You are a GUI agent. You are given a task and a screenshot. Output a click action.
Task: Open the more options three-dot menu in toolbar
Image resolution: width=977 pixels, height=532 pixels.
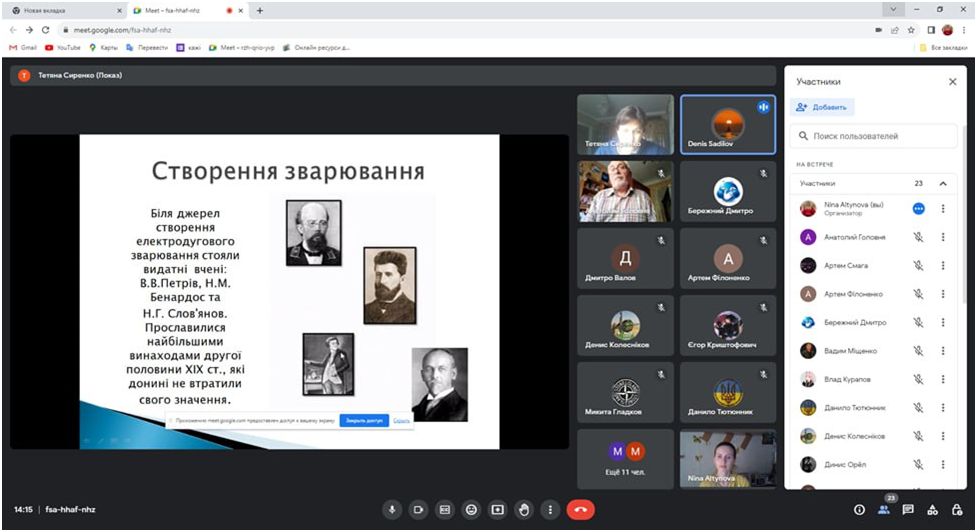tap(550, 510)
